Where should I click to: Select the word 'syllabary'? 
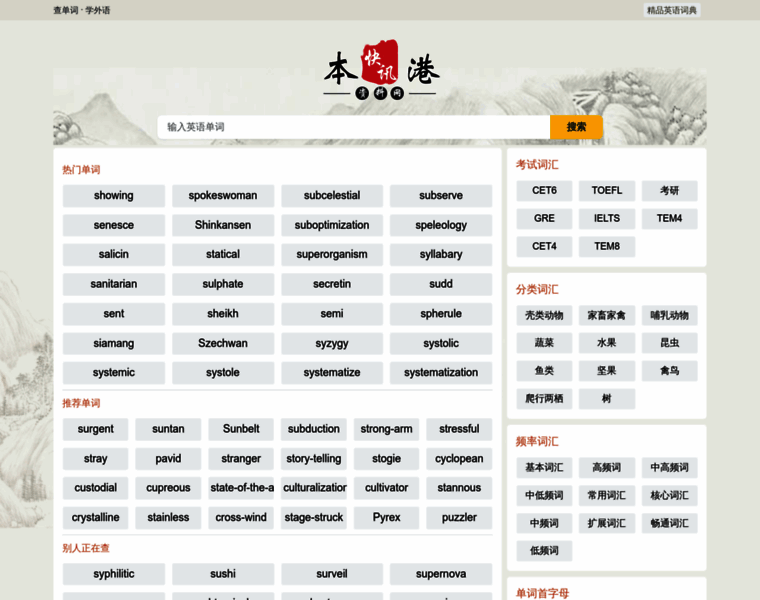pos(441,254)
